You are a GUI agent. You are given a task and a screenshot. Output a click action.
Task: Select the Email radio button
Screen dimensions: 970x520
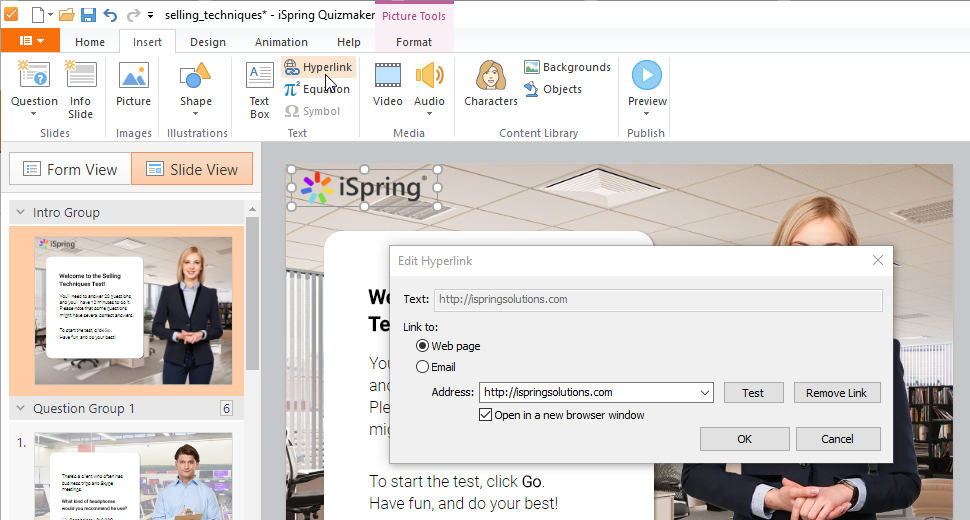(x=422, y=367)
